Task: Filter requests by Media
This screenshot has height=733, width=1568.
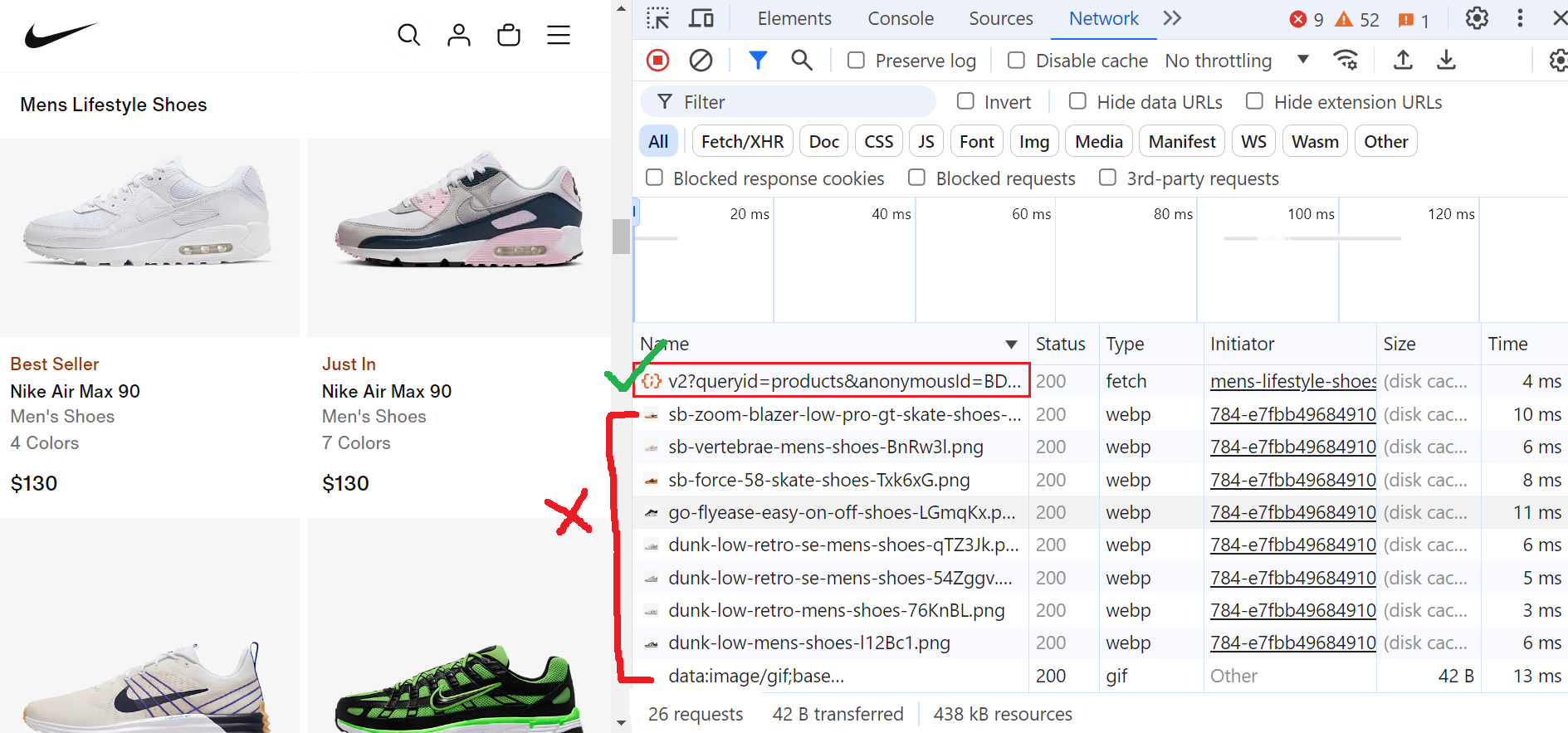Action: coord(1099,141)
